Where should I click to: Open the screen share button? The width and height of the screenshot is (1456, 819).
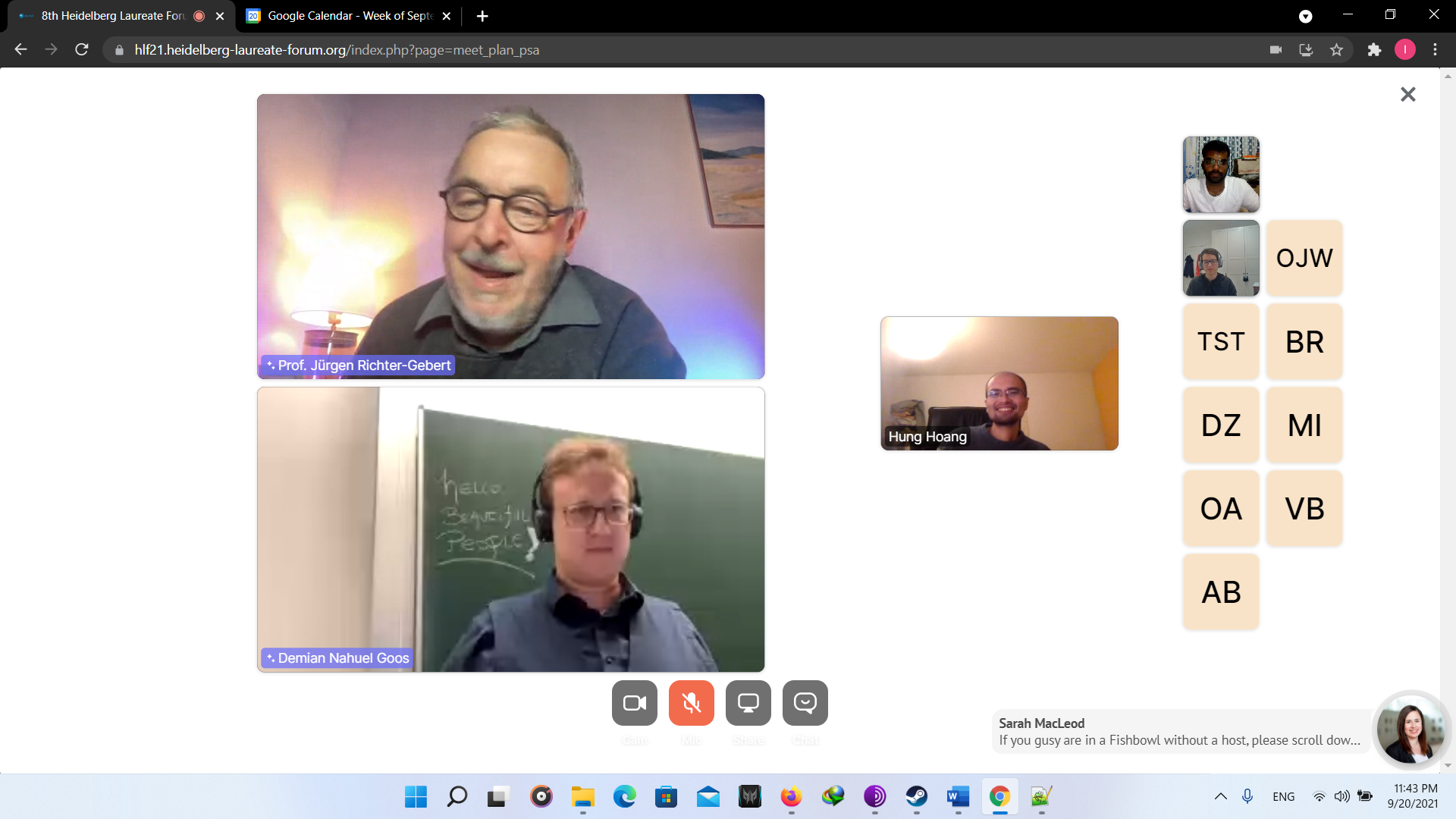[x=748, y=703]
